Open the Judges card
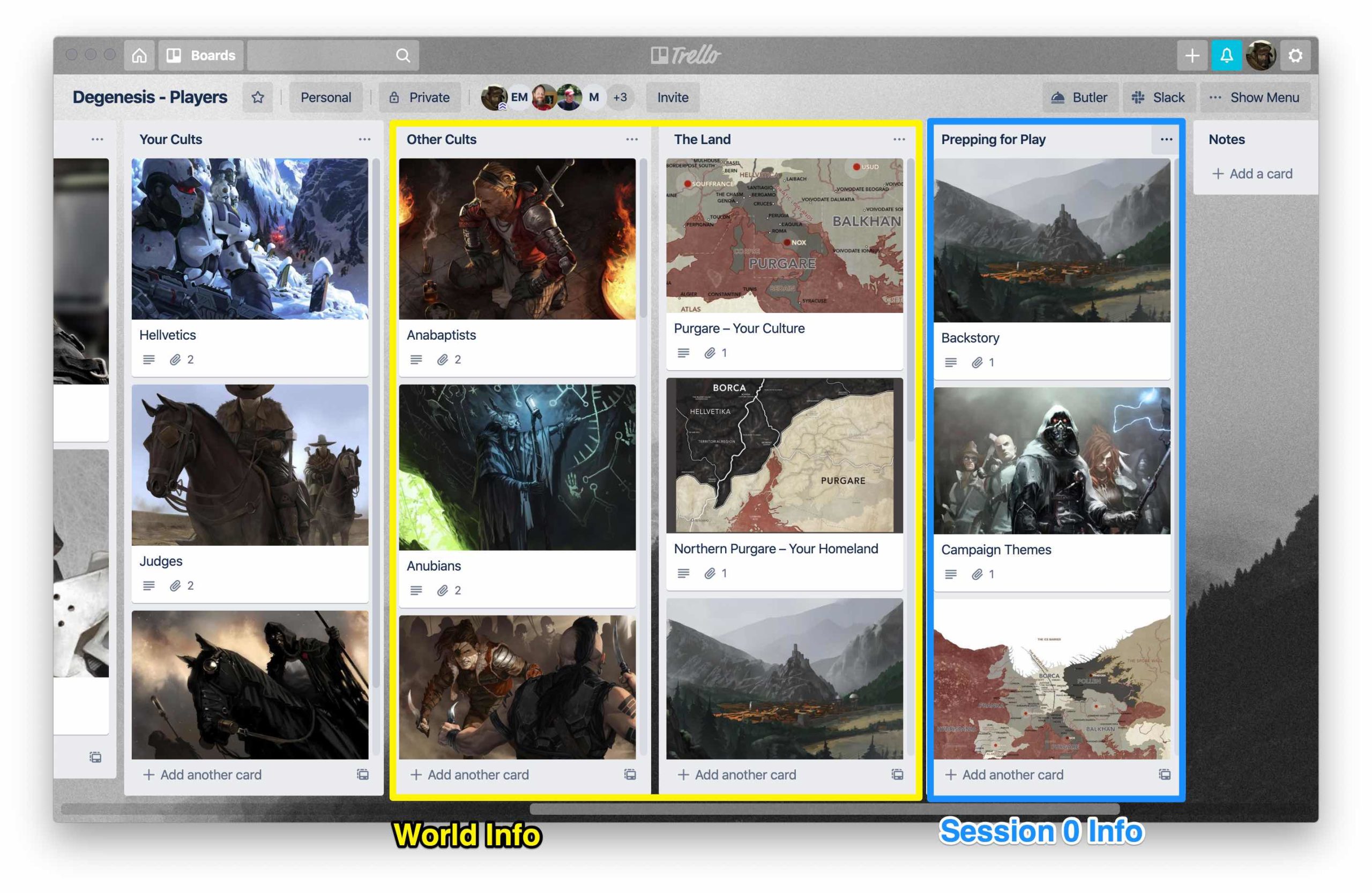Screen dimensions: 1372x893 pyautogui.click(x=250, y=494)
